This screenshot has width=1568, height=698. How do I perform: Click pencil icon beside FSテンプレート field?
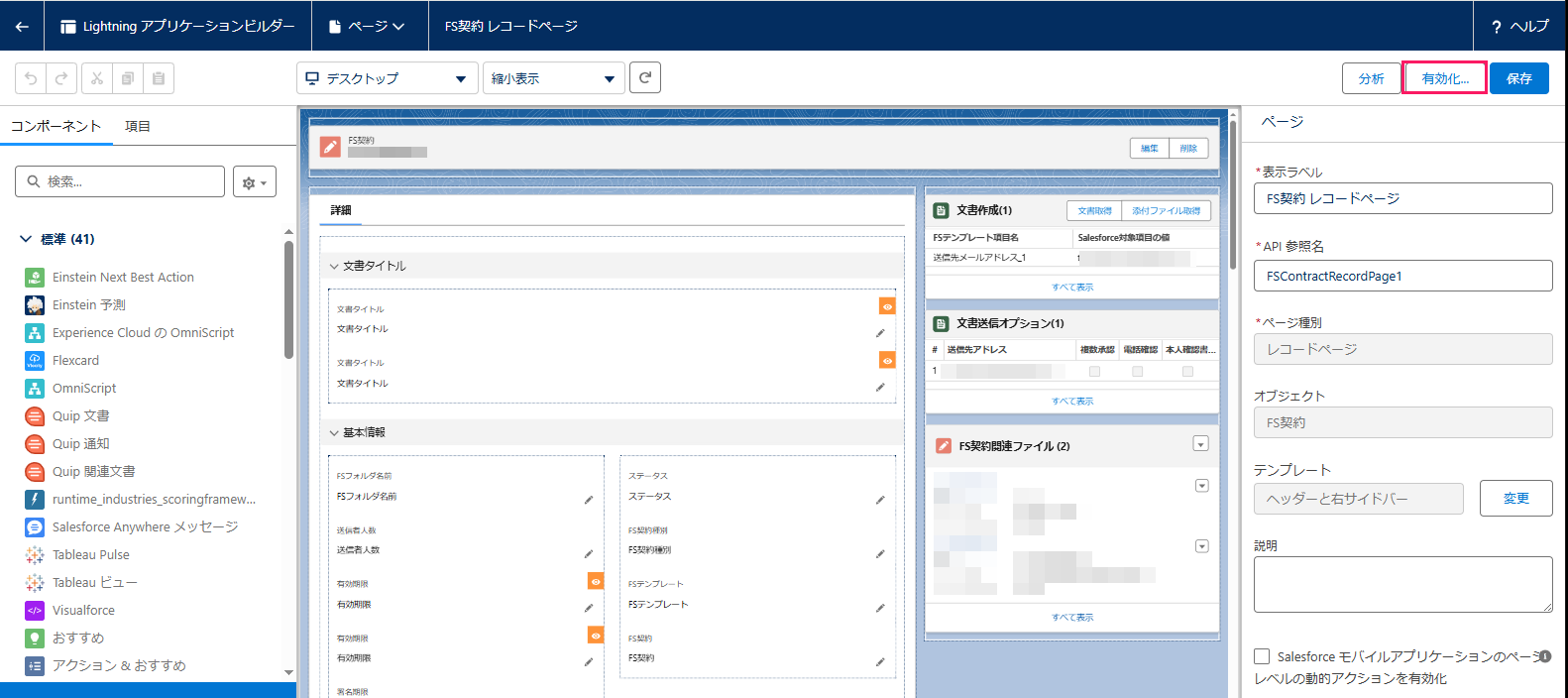(880, 608)
